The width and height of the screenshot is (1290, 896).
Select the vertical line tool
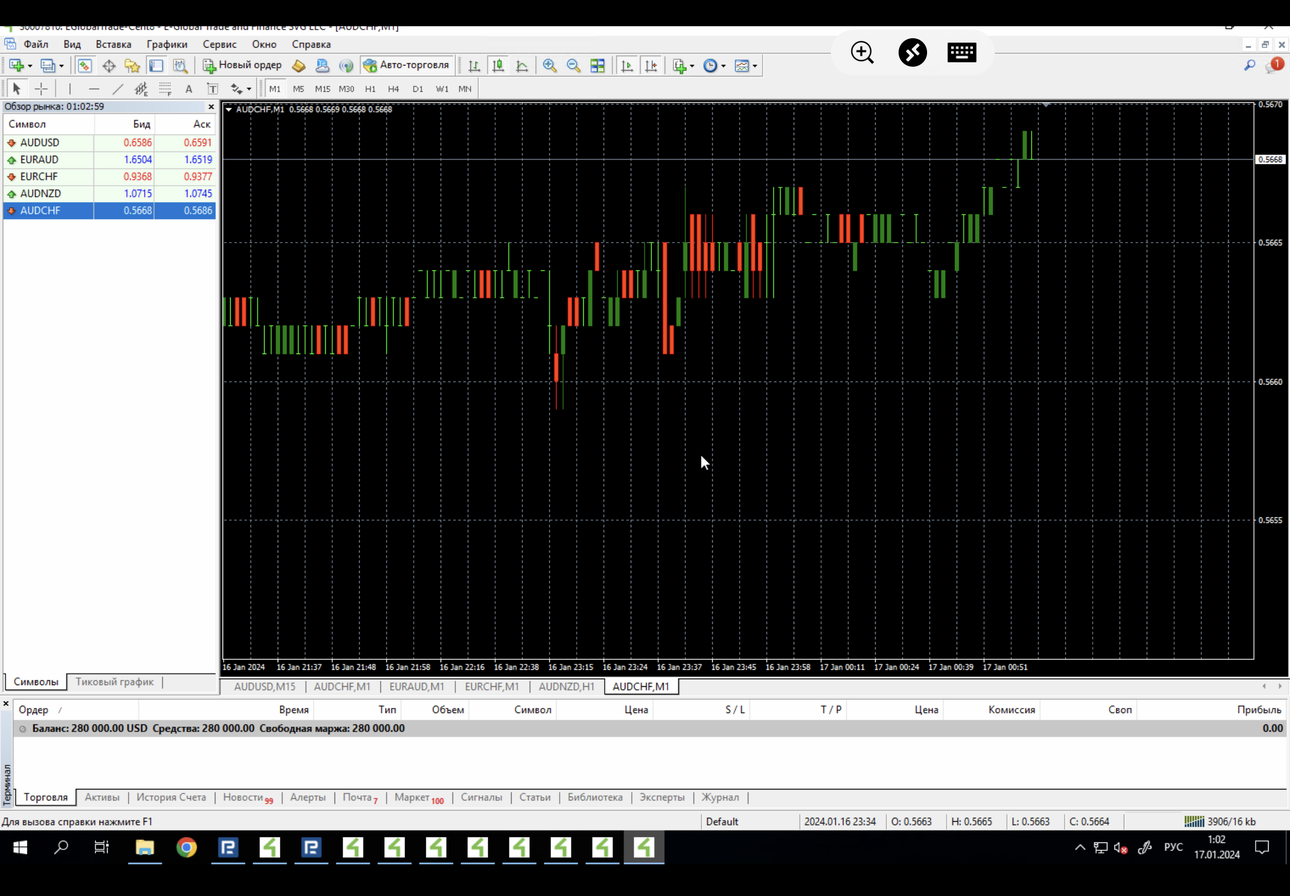70,89
